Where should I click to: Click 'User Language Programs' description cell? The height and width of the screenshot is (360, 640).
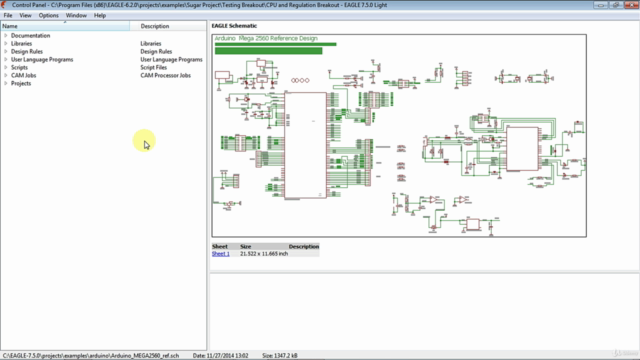pos(171,59)
